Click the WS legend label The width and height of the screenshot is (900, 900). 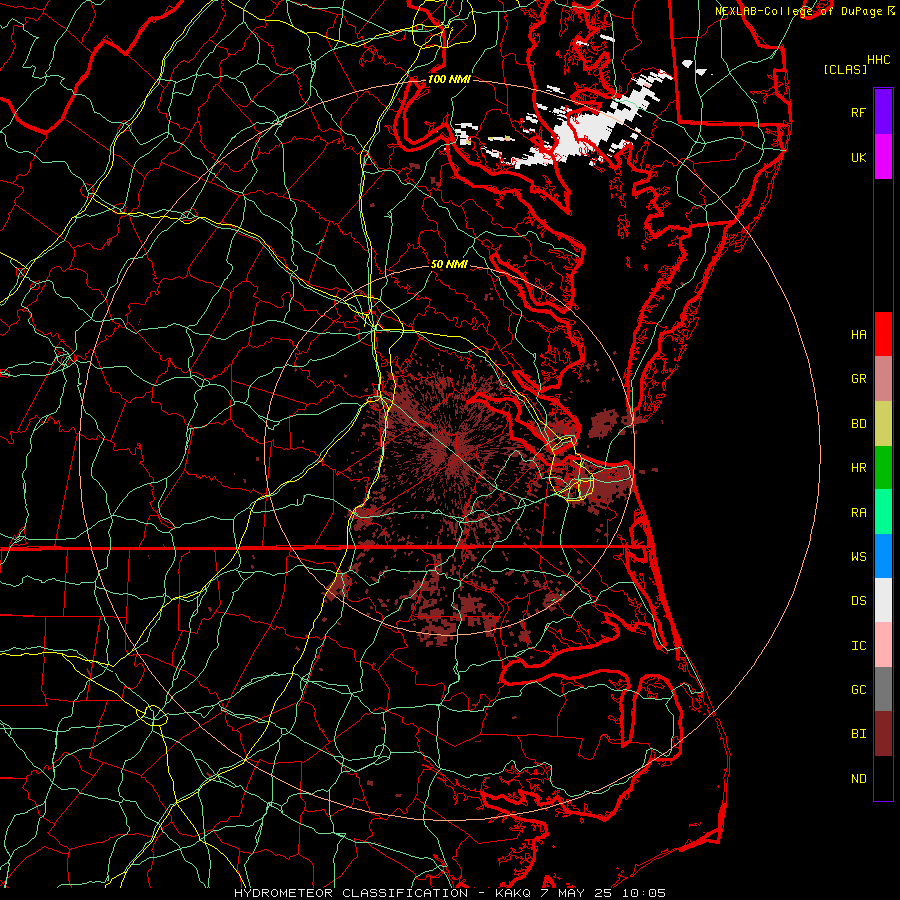tap(858, 557)
